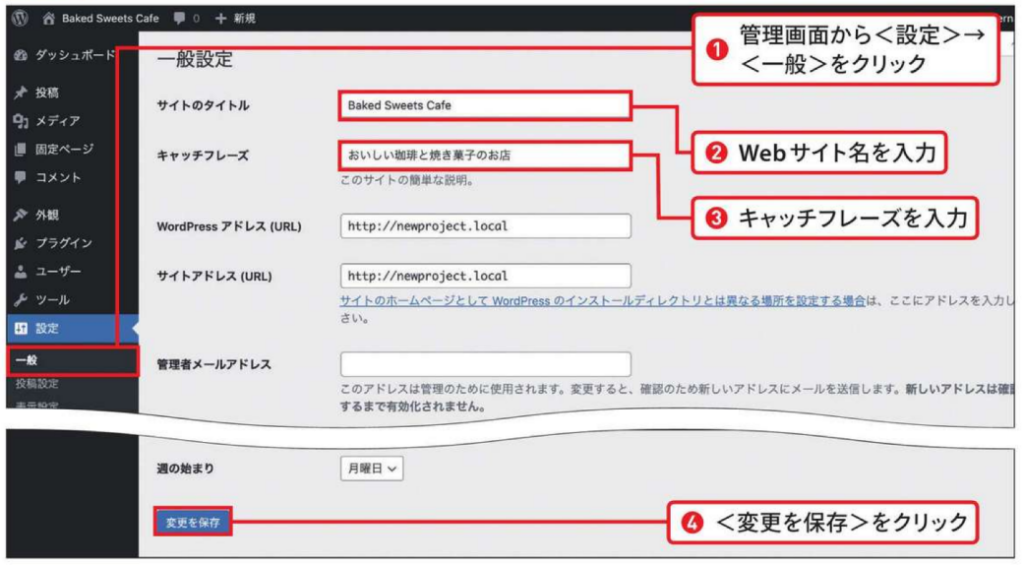Open ユーザー from the sidebar
Image resolution: width=1024 pixels, height=565 pixels.
[20, 271]
